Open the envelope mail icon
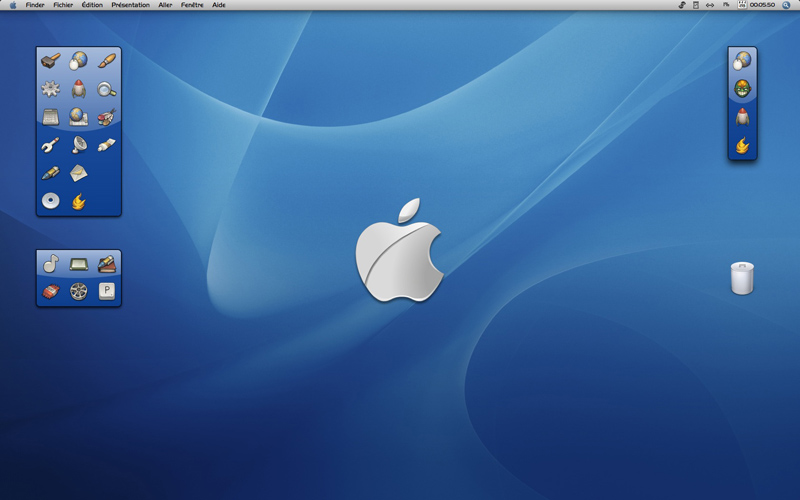The image size is (800, 500). click(78, 173)
